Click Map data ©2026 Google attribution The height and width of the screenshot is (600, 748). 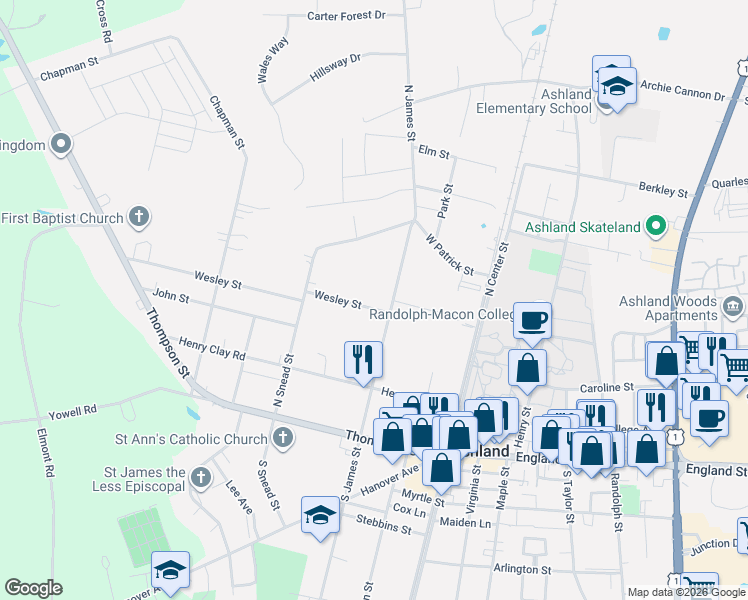(686, 593)
